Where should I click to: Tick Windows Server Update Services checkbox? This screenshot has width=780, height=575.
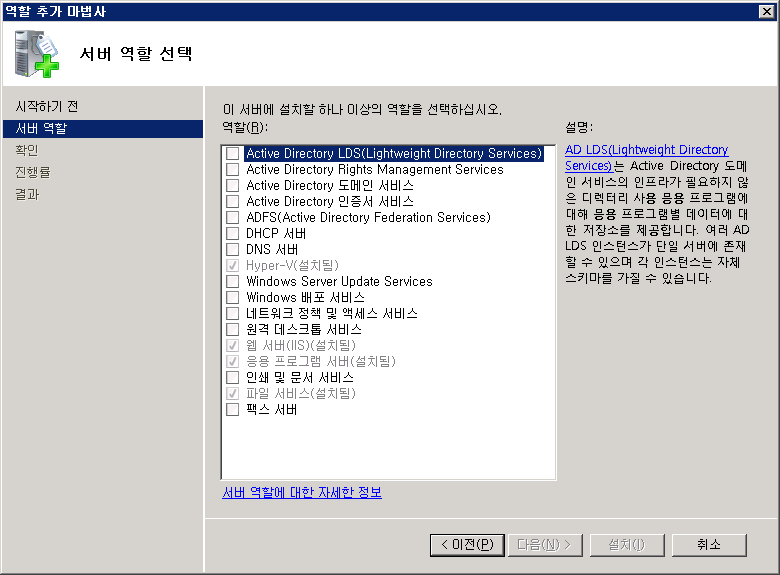tap(233, 282)
